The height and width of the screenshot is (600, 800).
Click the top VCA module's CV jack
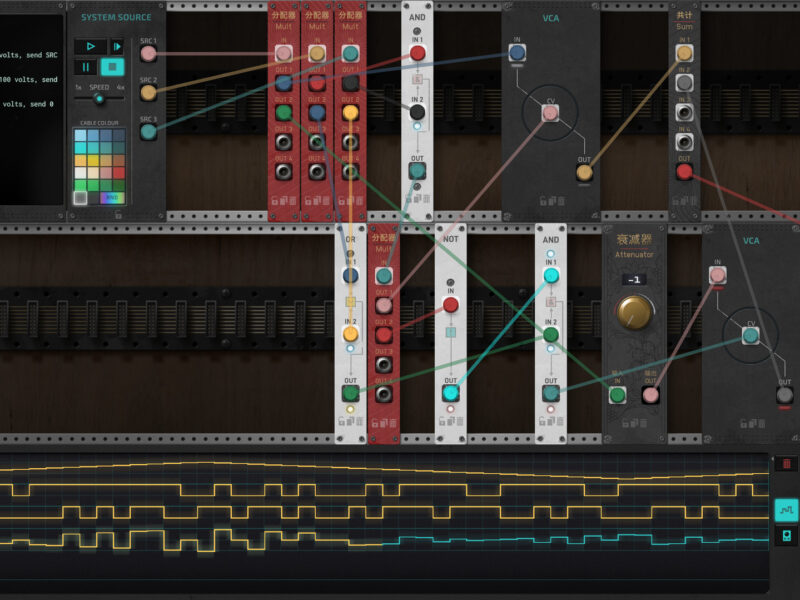549,114
